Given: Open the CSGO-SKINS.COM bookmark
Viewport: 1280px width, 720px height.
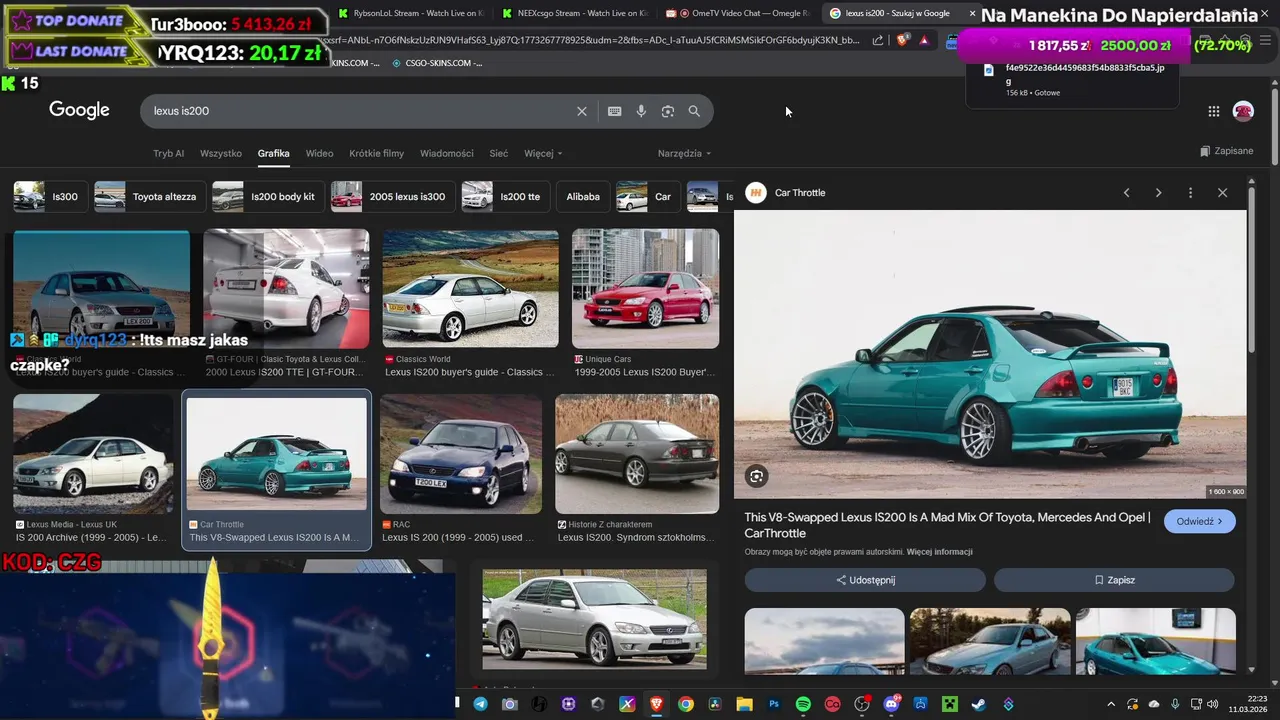Looking at the screenshot, I should point(437,63).
